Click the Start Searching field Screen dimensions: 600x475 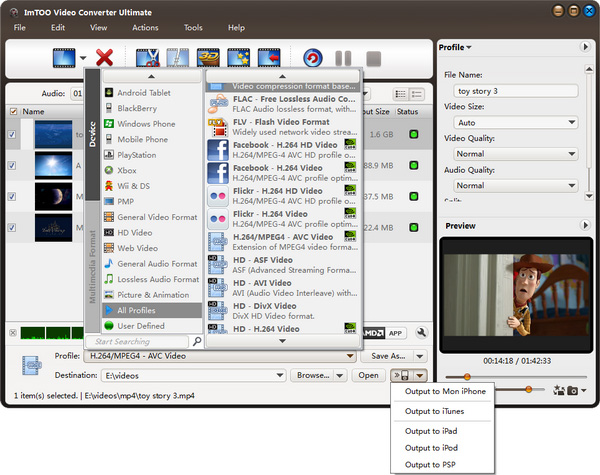click(137, 341)
